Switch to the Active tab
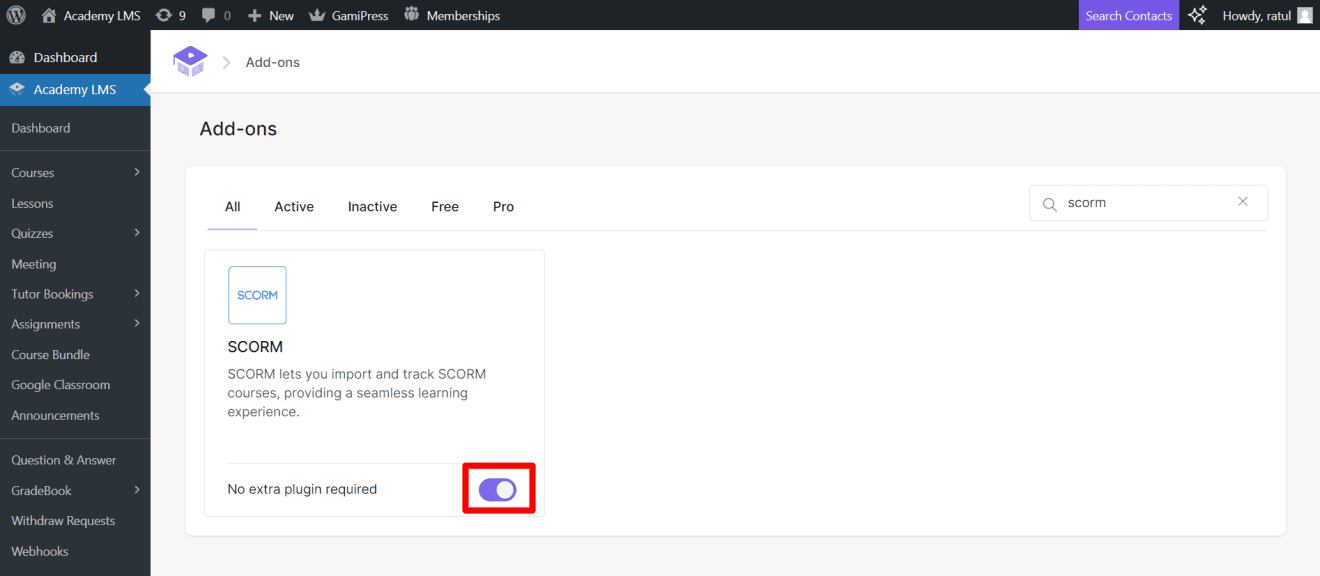 293,206
